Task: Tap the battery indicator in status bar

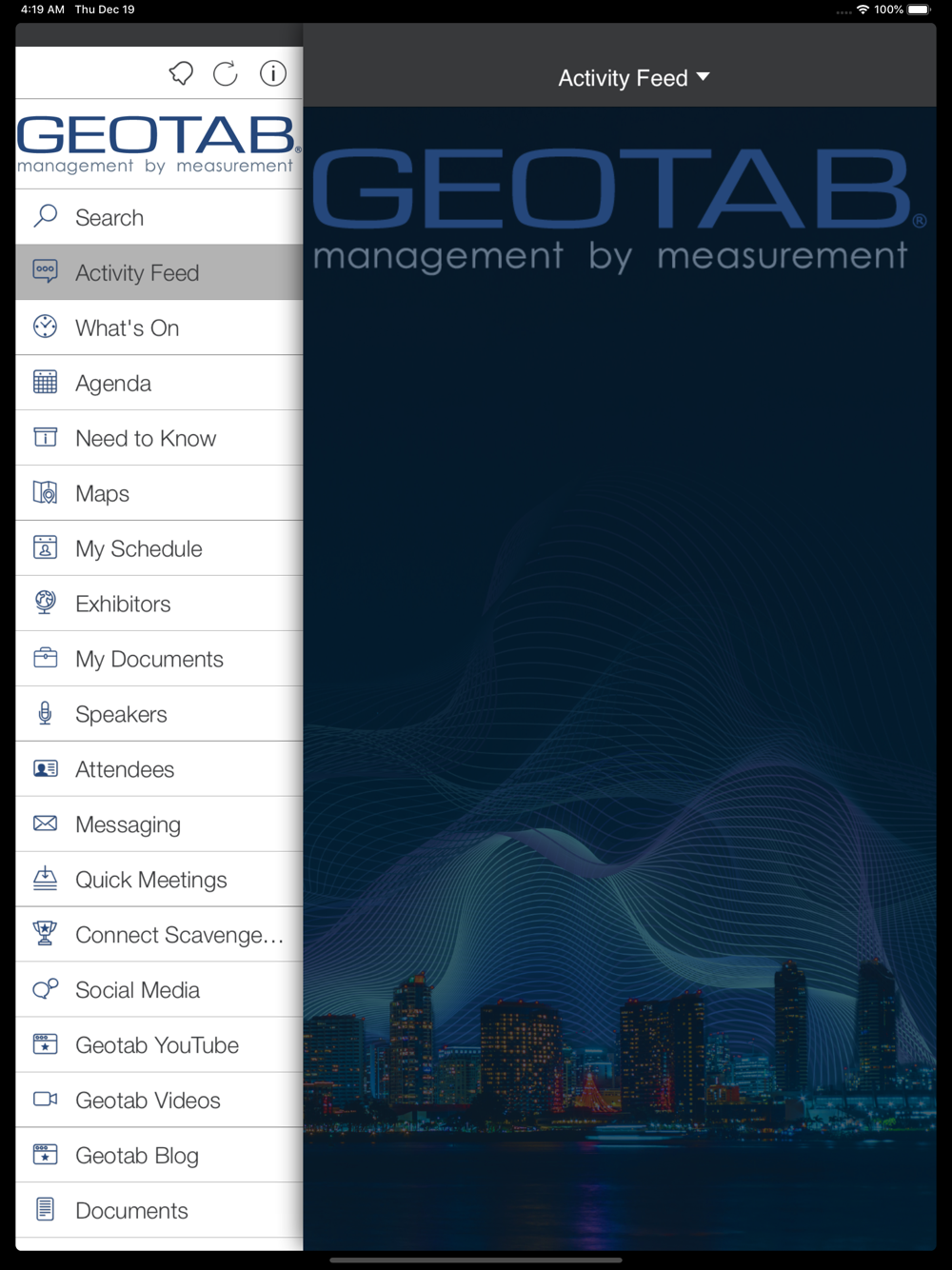Action: [x=919, y=10]
